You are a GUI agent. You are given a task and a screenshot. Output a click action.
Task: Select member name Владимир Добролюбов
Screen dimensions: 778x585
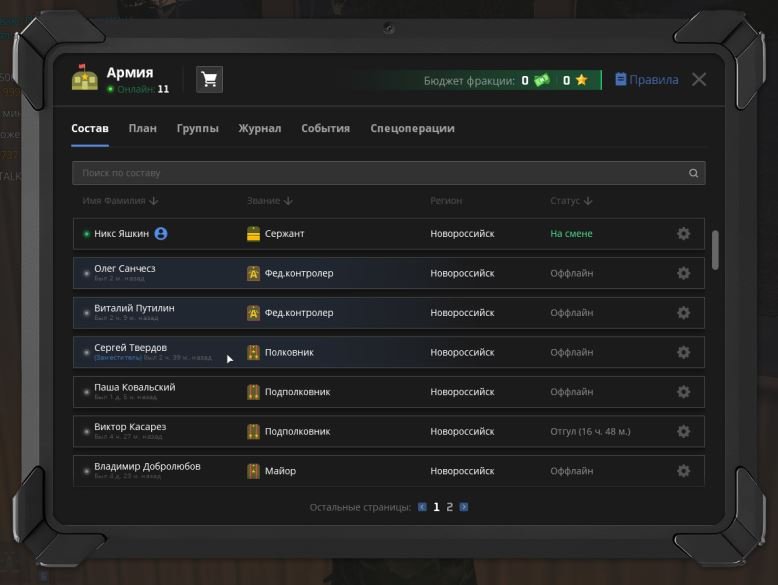(x=147, y=466)
